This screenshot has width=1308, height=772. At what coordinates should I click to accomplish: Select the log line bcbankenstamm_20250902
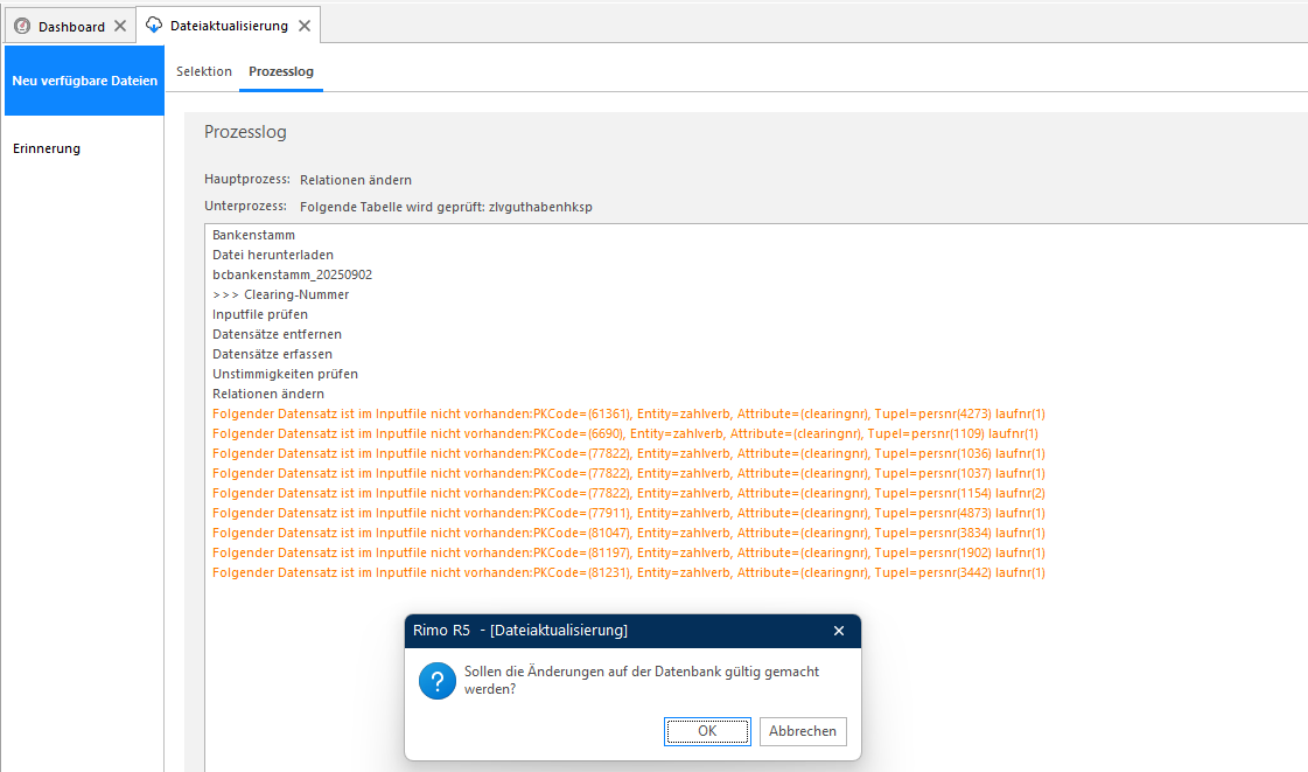[x=292, y=274]
